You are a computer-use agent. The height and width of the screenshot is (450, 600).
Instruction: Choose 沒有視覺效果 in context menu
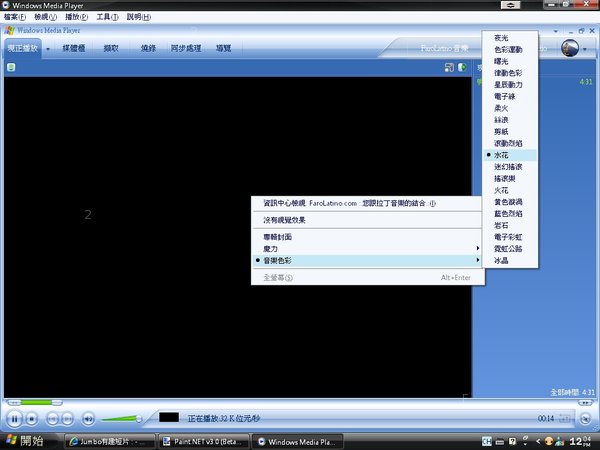[x=367, y=220]
